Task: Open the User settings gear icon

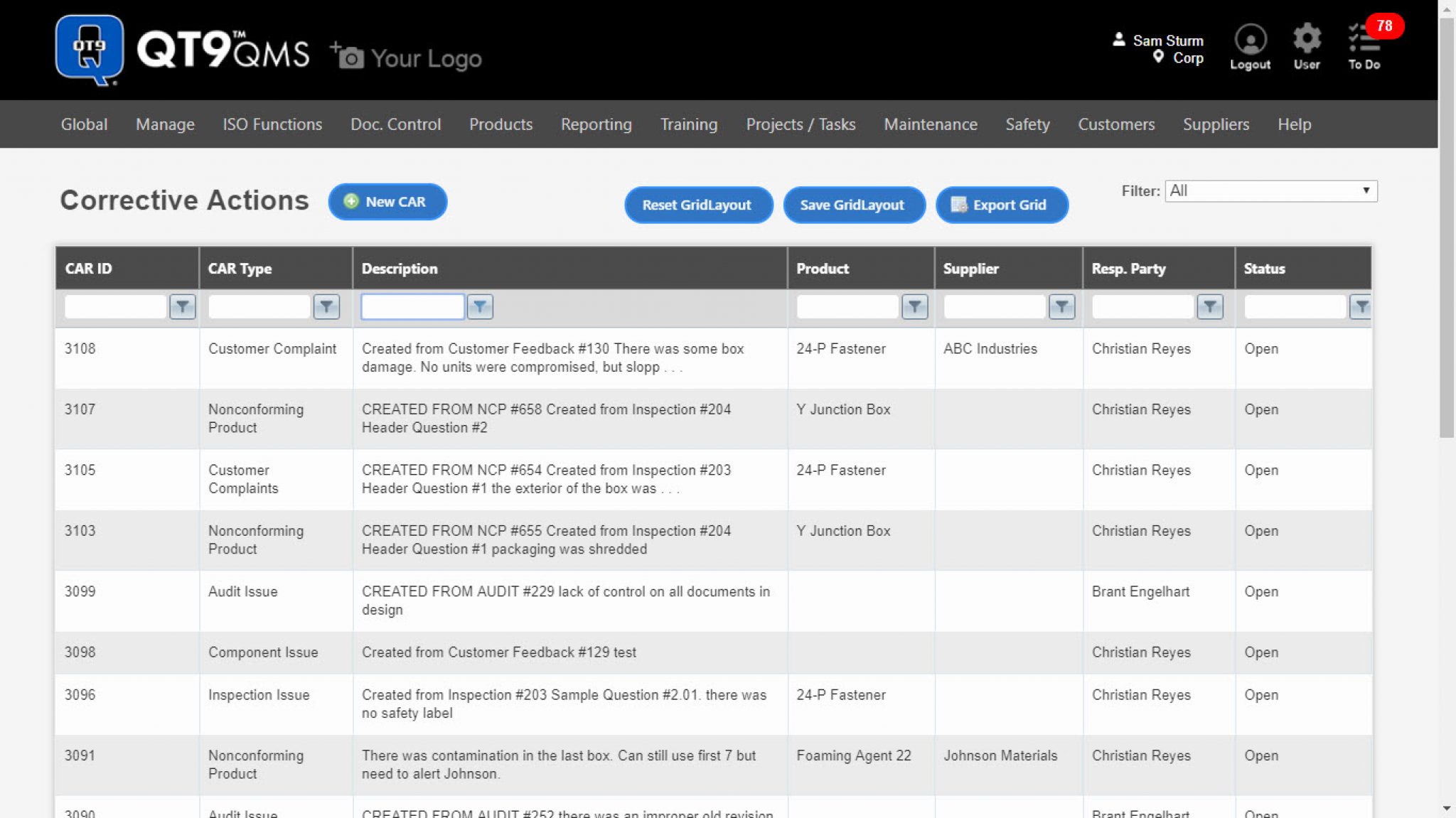Action: (1307, 41)
